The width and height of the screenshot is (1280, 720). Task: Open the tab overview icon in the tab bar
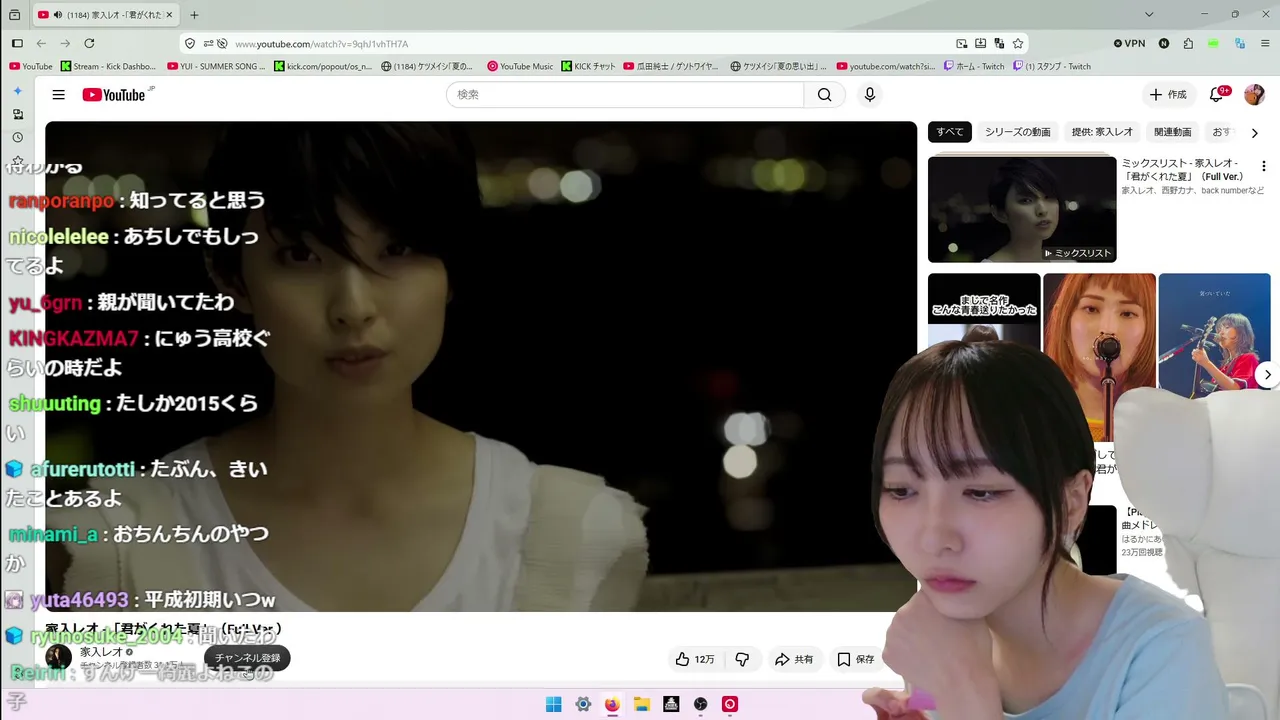[15, 15]
